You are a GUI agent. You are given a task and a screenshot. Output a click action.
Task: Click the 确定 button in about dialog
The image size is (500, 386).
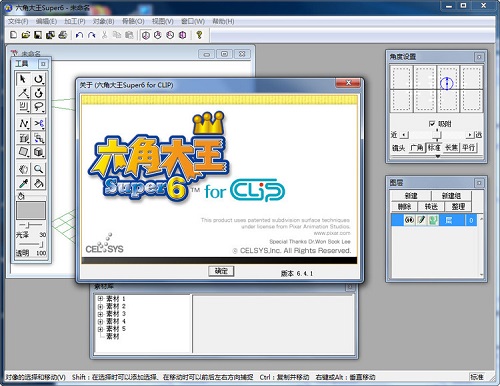point(221,271)
